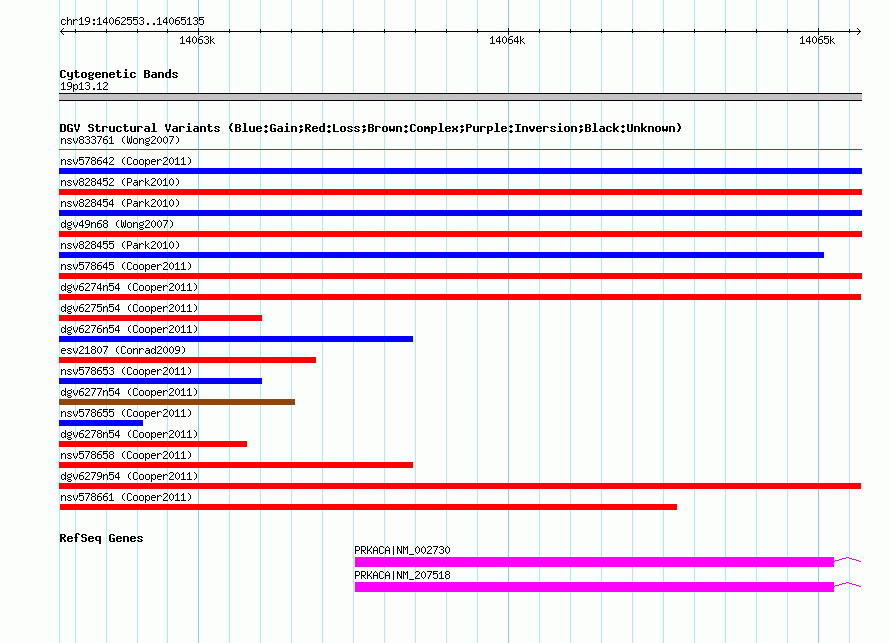This screenshot has width=890, height=643.
Task: Select the short dgv6275n54 red loss bar
Action: [161, 318]
